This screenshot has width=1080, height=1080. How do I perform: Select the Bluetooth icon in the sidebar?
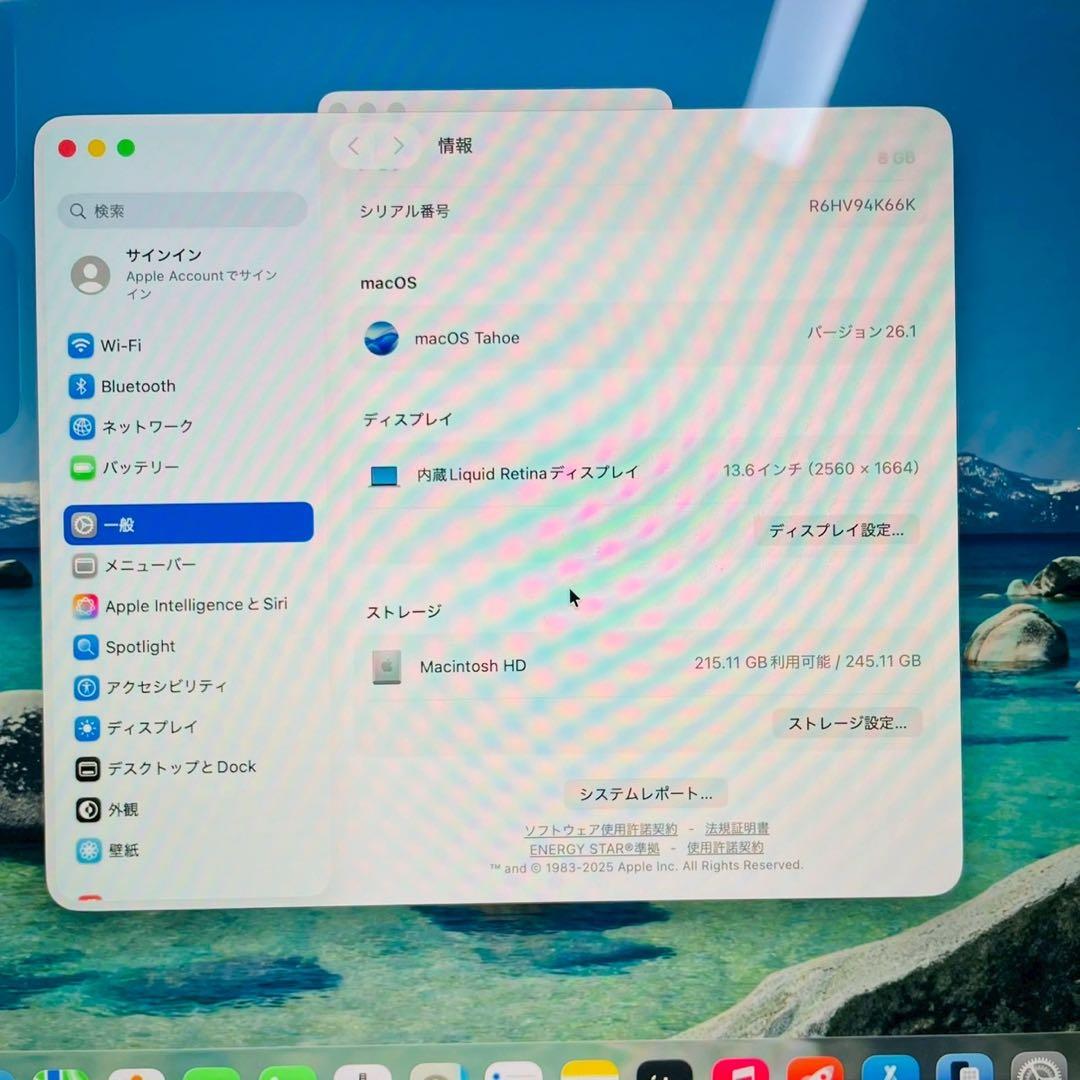pos(83,386)
